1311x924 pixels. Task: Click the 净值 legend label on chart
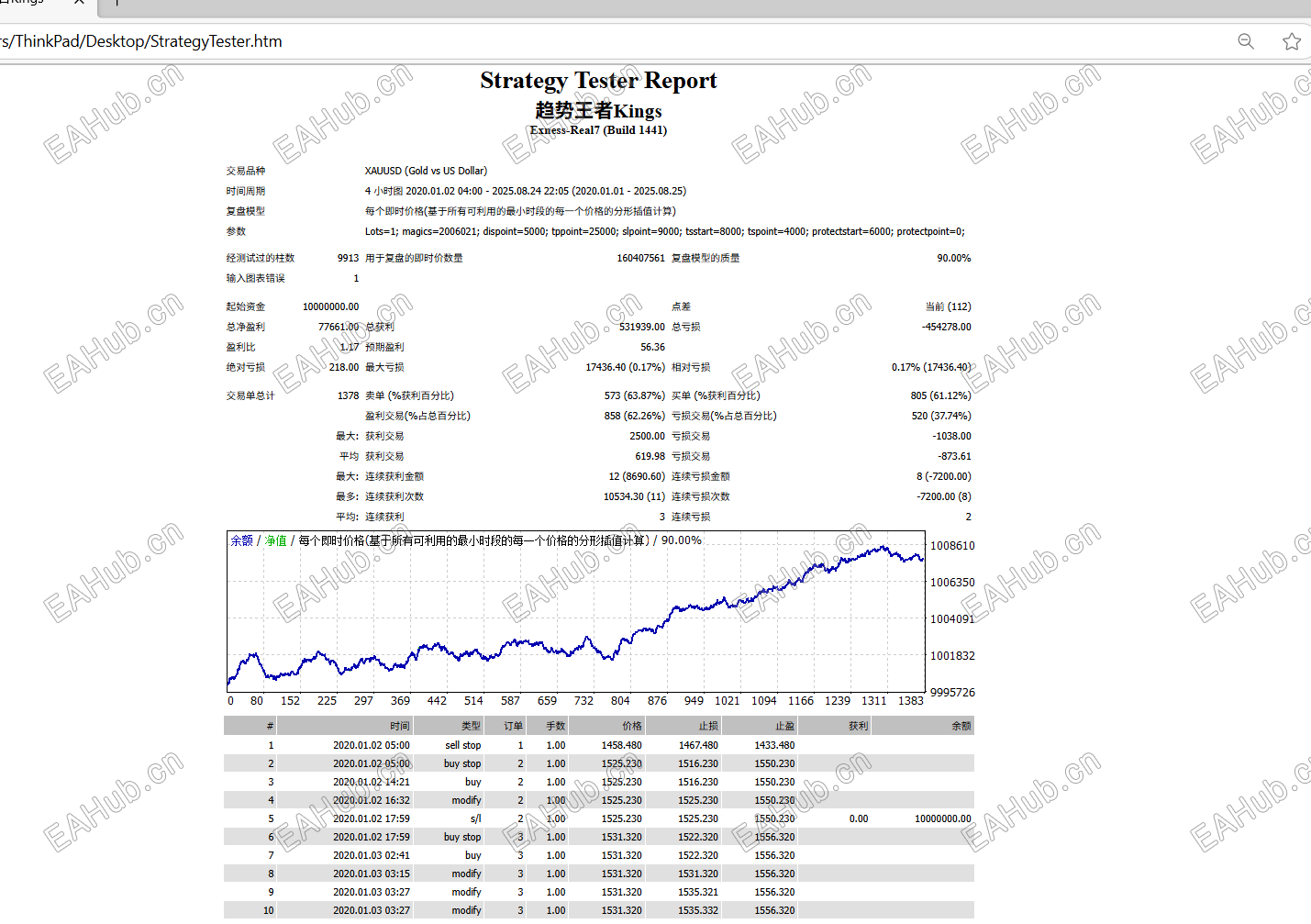(x=276, y=540)
